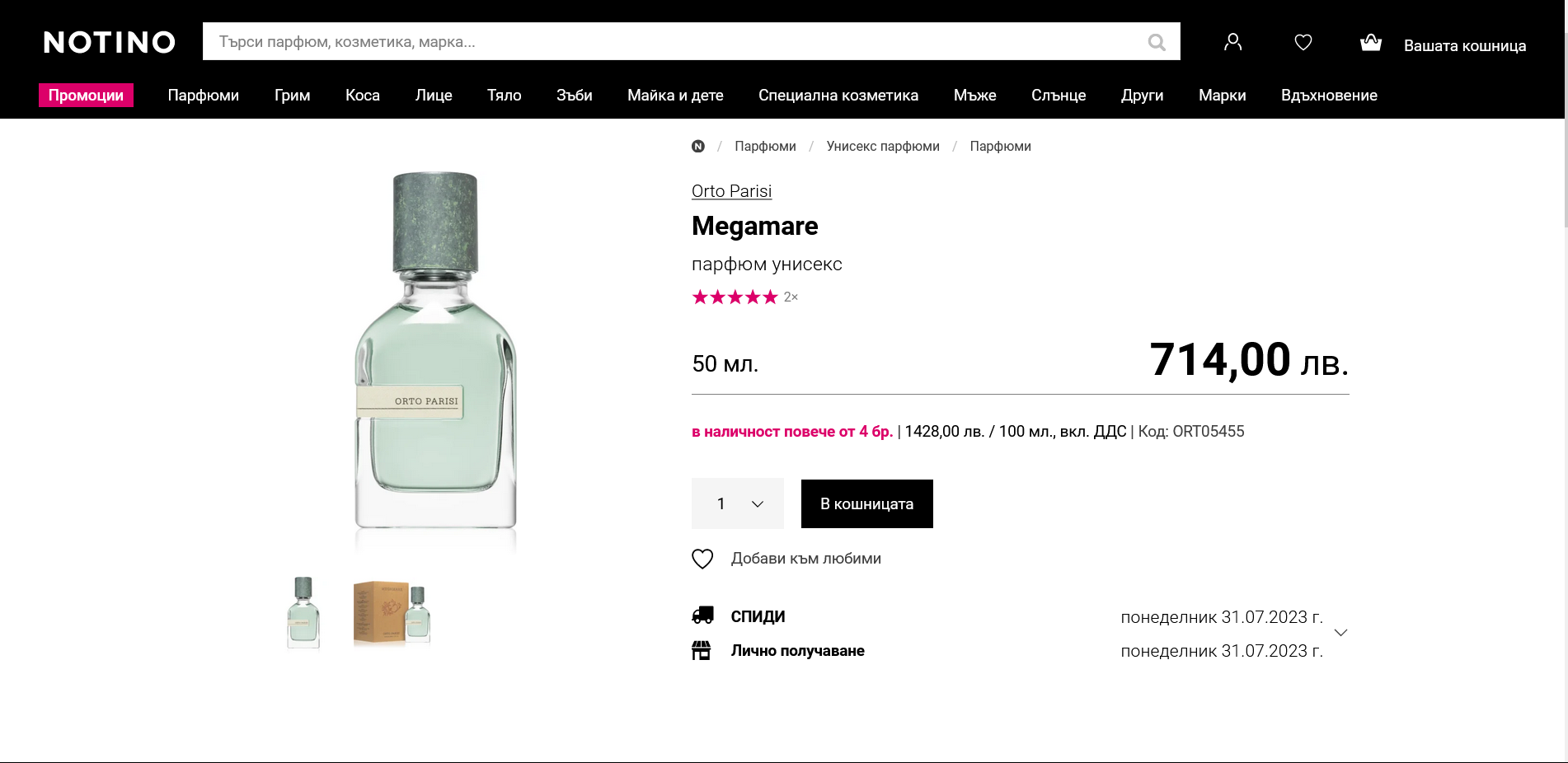Image resolution: width=1568 pixels, height=763 pixels.
Task: Click the search magnifier icon
Action: tap(1157, 42)
